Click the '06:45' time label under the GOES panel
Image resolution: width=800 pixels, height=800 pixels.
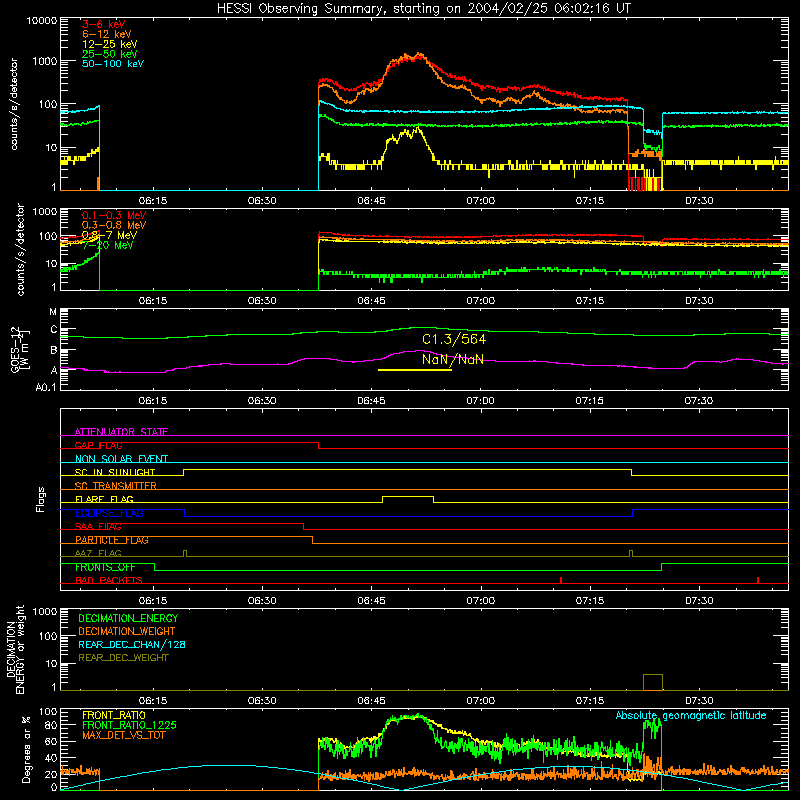(371, 401)
